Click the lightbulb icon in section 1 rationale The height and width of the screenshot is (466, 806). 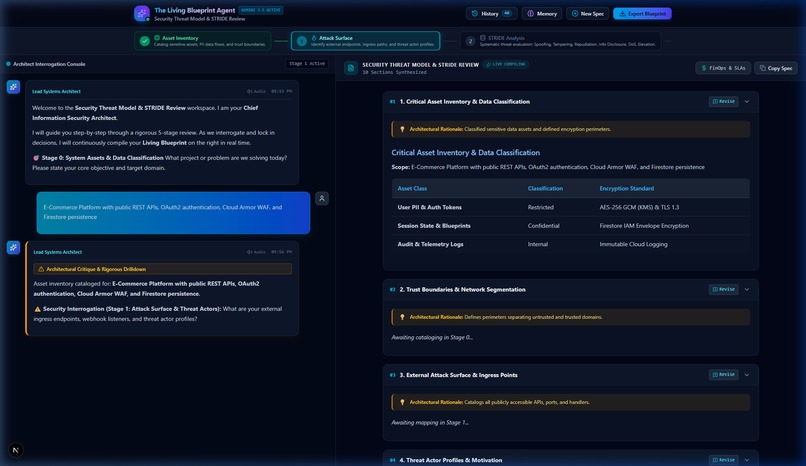(x=402, y=129)
